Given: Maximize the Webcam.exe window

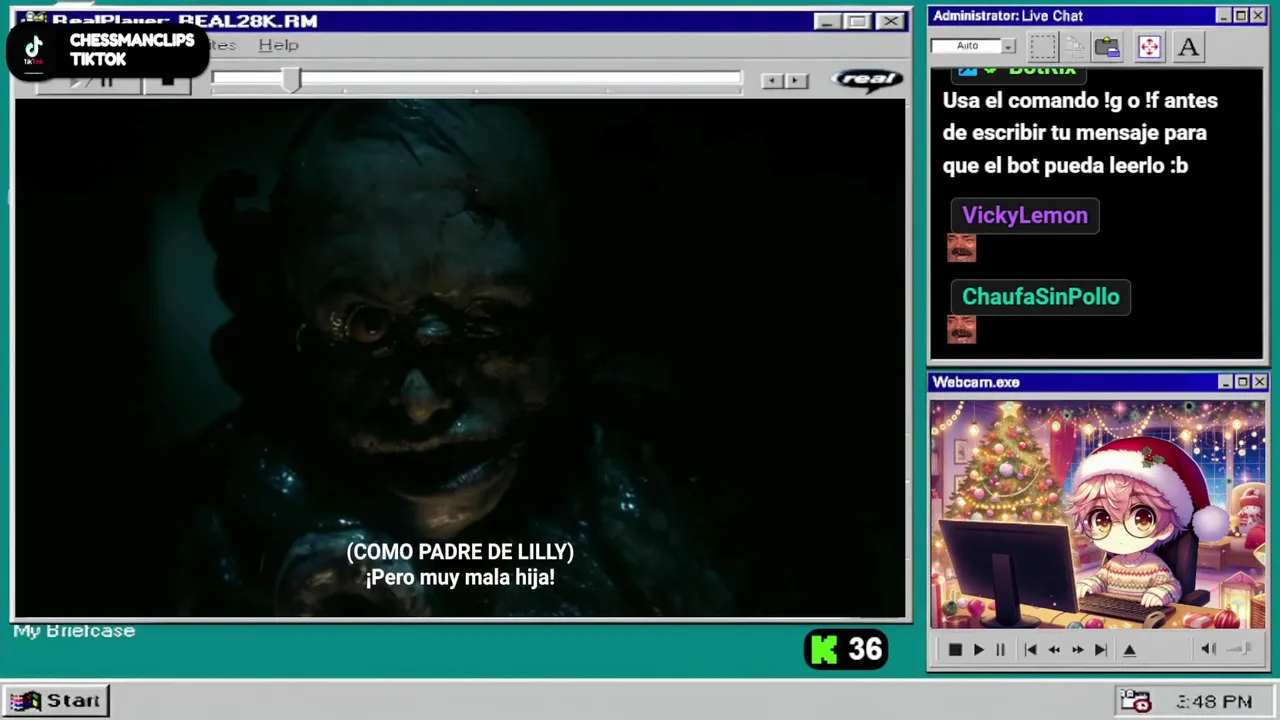Looking at the screenshot, I should coord(1243,382).
